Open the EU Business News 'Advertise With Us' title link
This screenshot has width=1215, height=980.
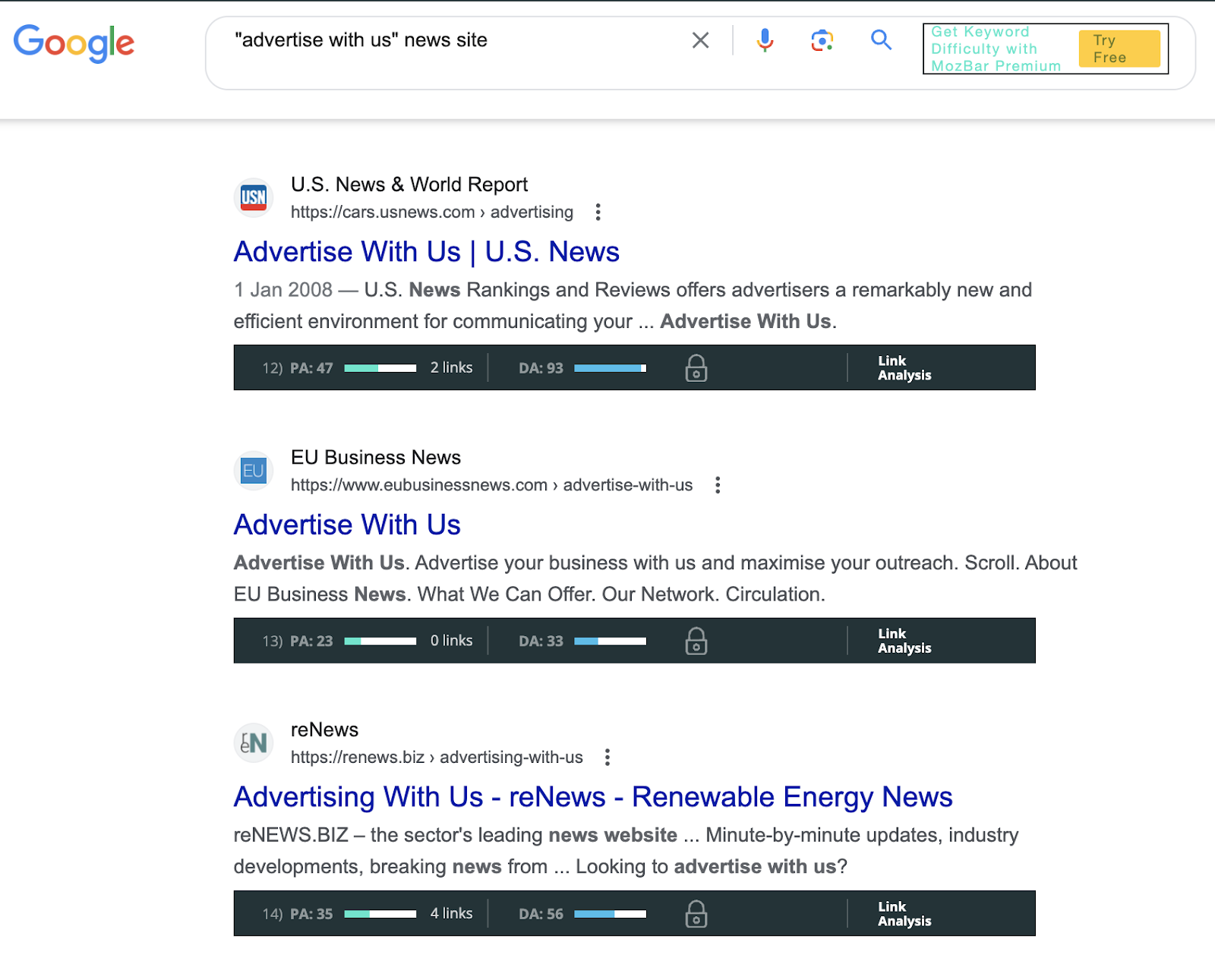pyautogui.click(x=347, y=525)
